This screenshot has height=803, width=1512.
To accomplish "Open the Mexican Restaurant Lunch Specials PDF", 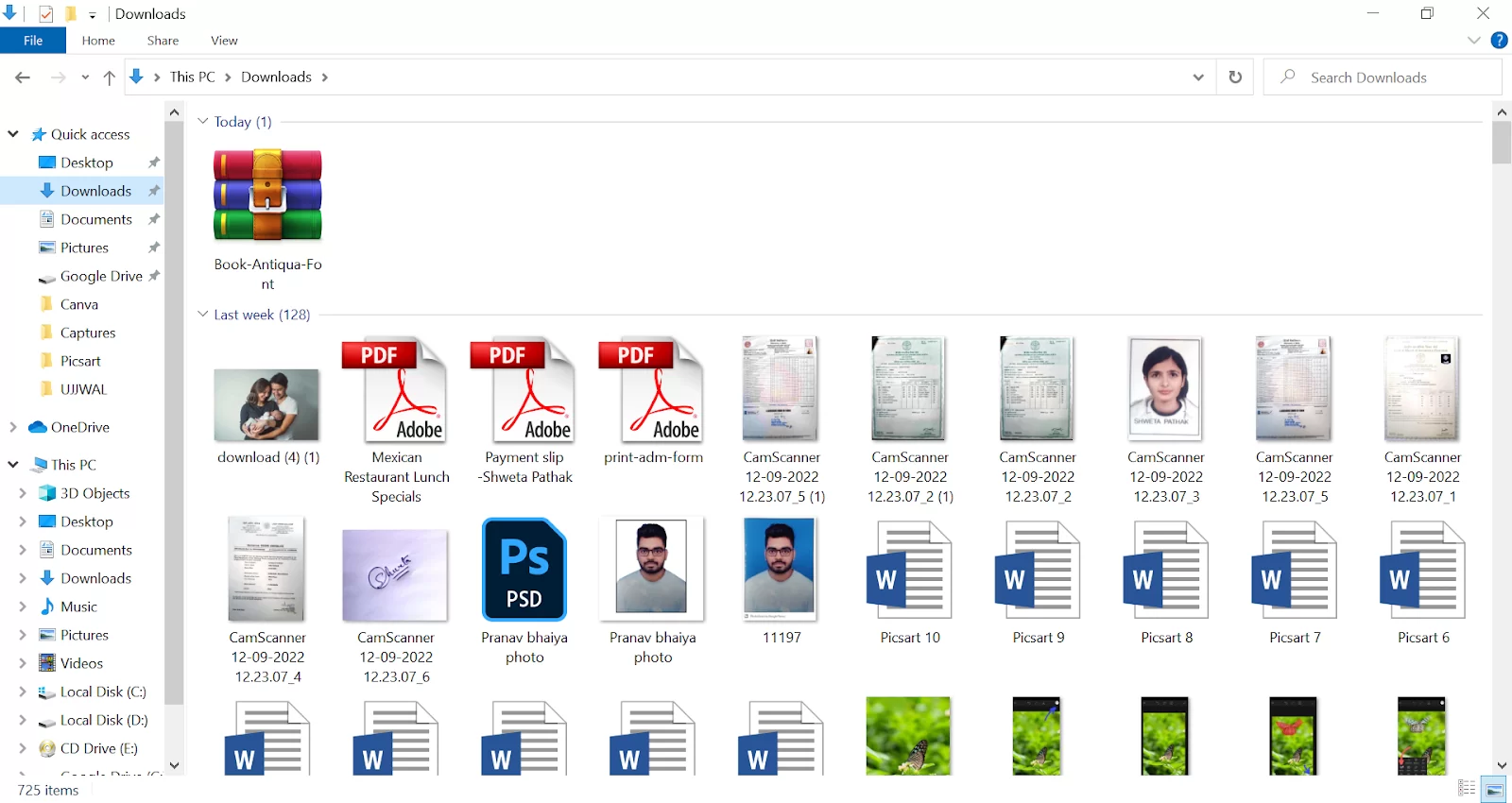I will point(396,390).
